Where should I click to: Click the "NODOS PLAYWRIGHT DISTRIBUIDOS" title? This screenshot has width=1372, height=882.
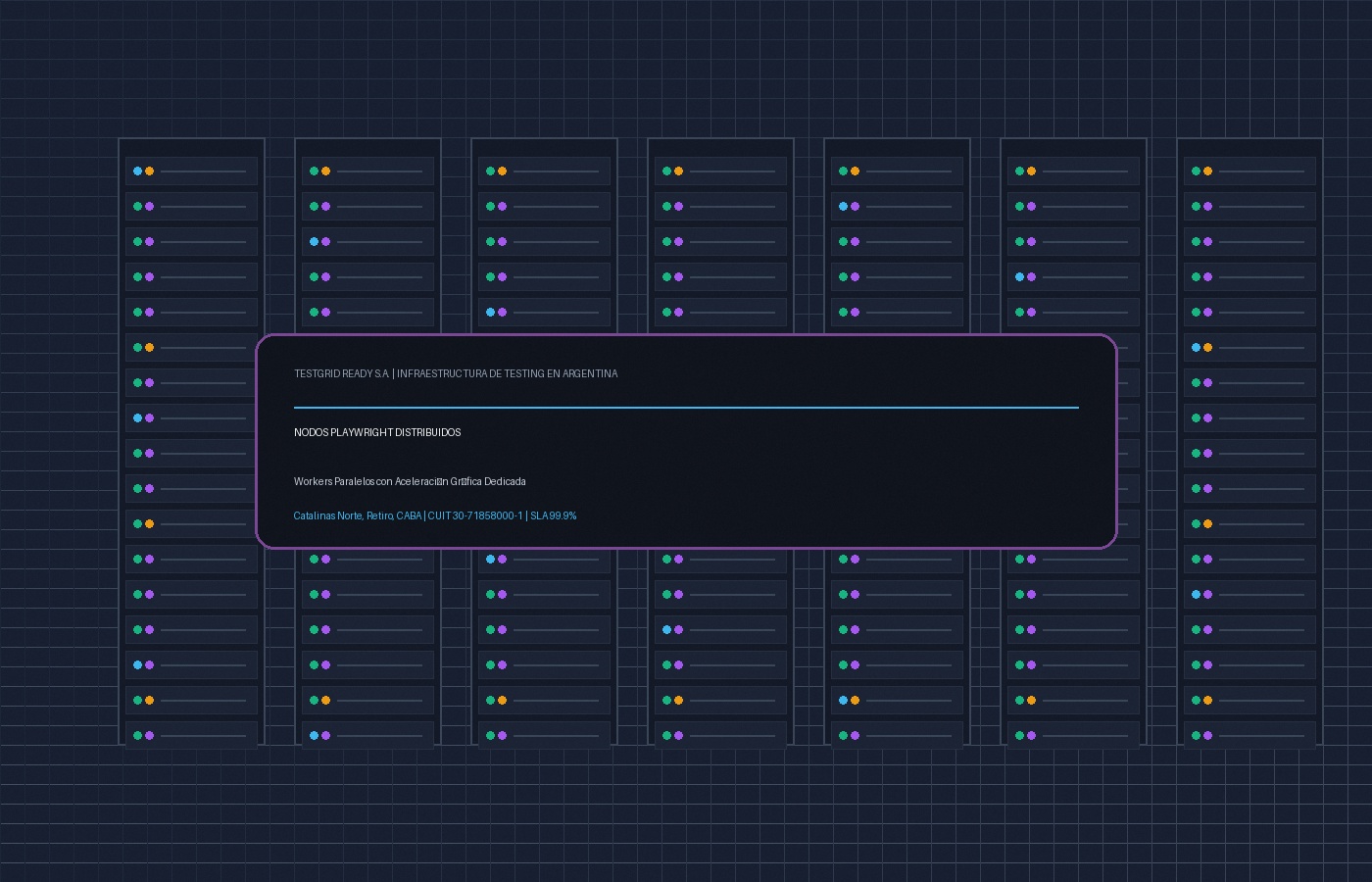[377, 432]
